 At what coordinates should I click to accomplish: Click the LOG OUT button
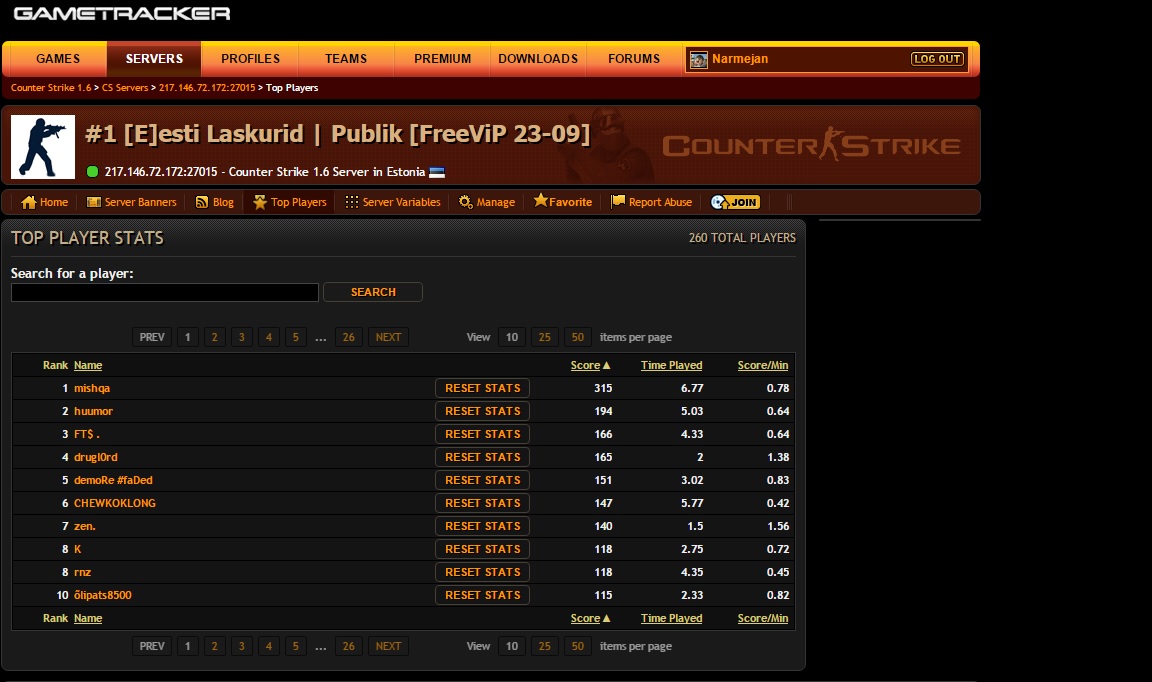(937, 59)
